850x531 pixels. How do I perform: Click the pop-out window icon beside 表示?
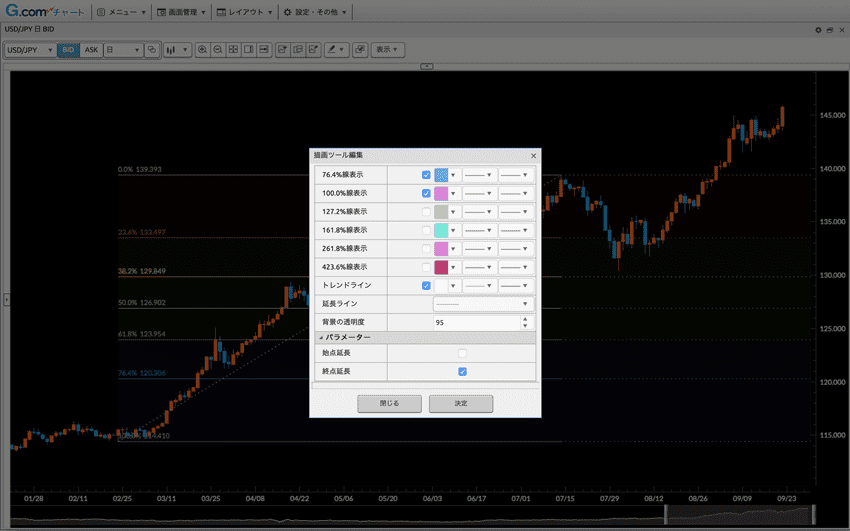pos(360,49)
